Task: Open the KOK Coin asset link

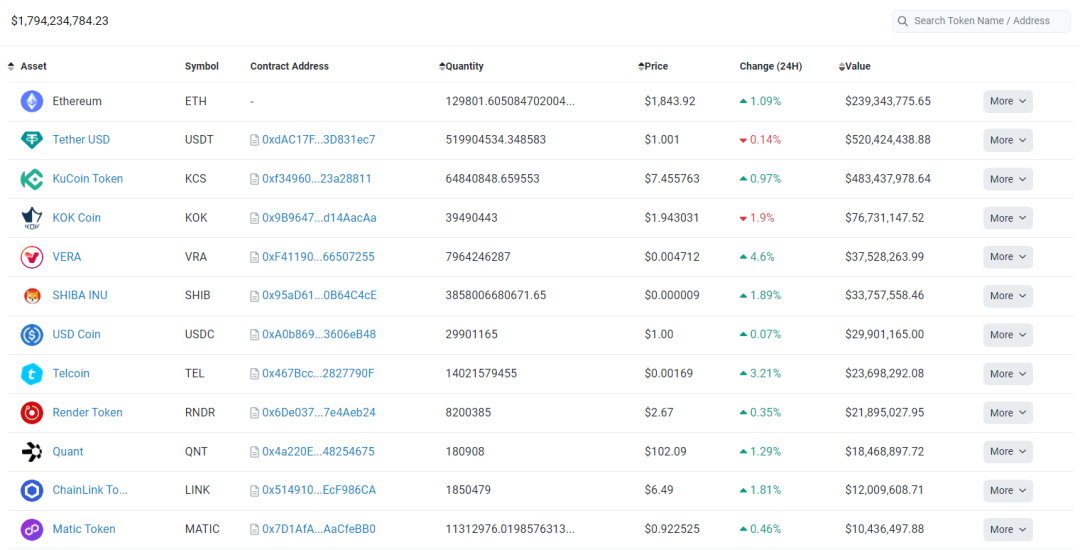Action: 76,218
